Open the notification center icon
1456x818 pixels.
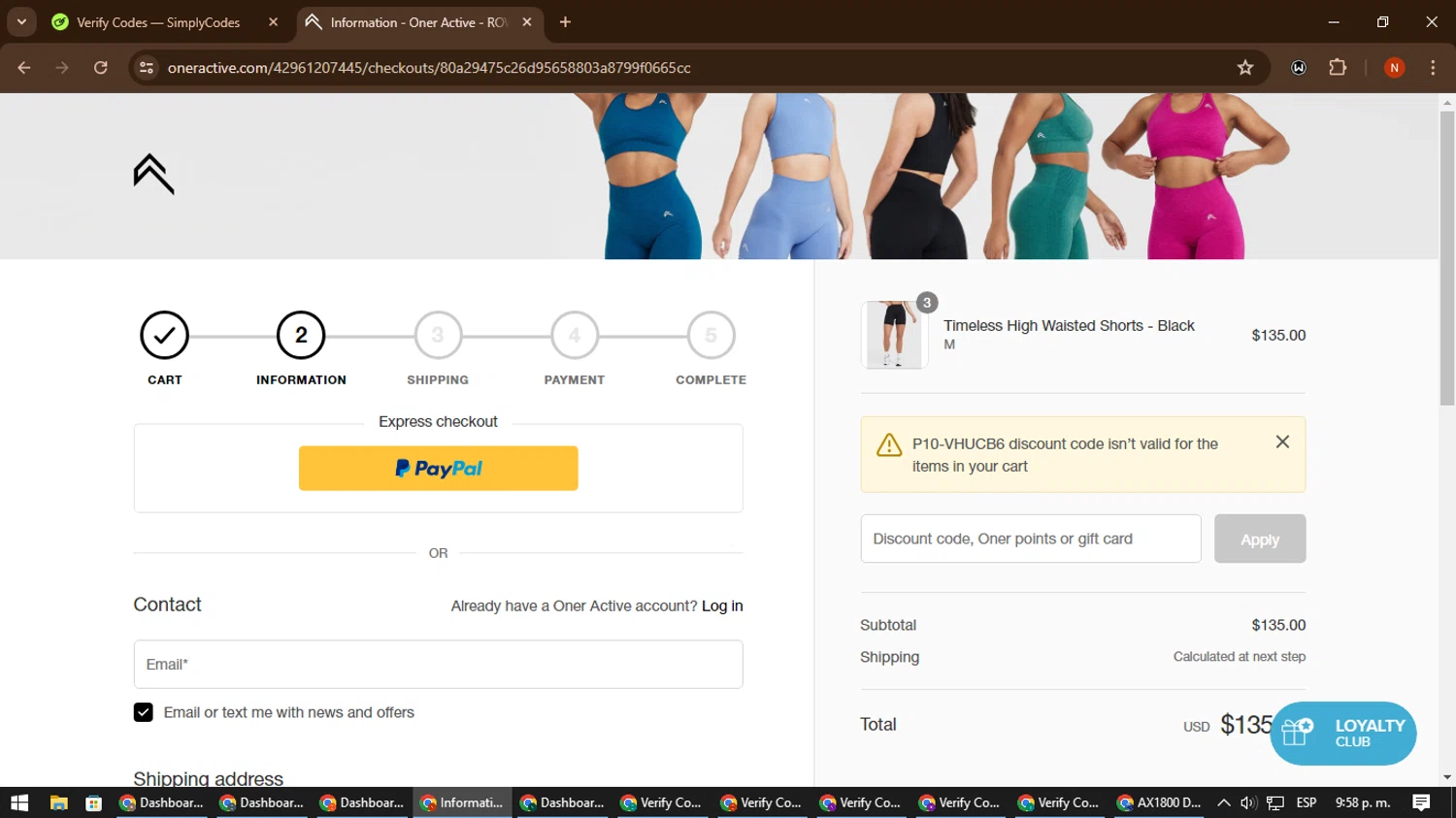1421,803
